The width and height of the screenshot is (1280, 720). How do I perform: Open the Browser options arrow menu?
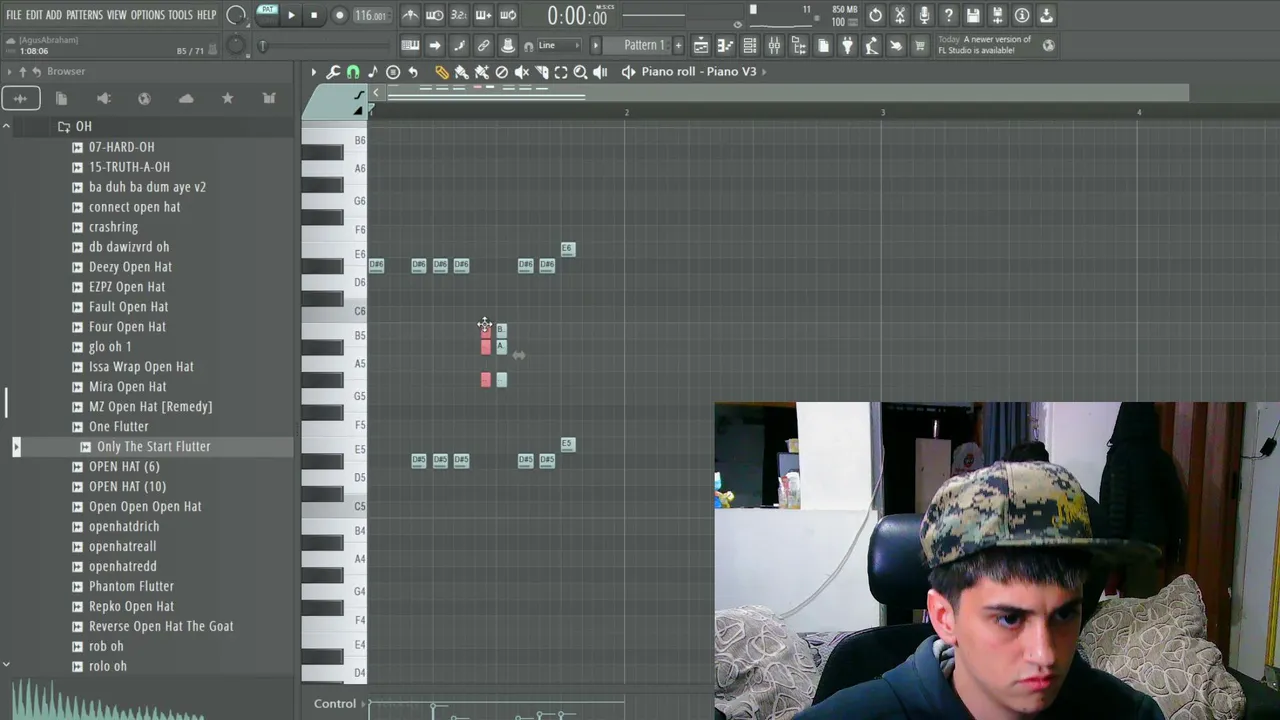point(9,72)
